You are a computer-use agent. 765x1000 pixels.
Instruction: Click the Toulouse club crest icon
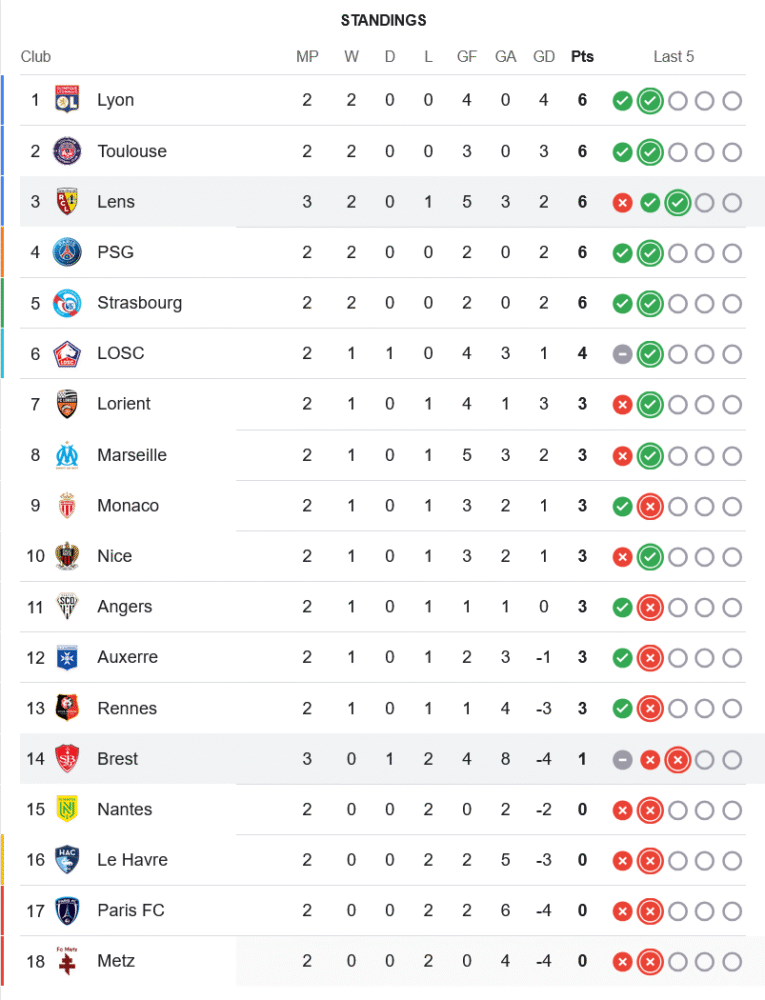tap(67, 151)
